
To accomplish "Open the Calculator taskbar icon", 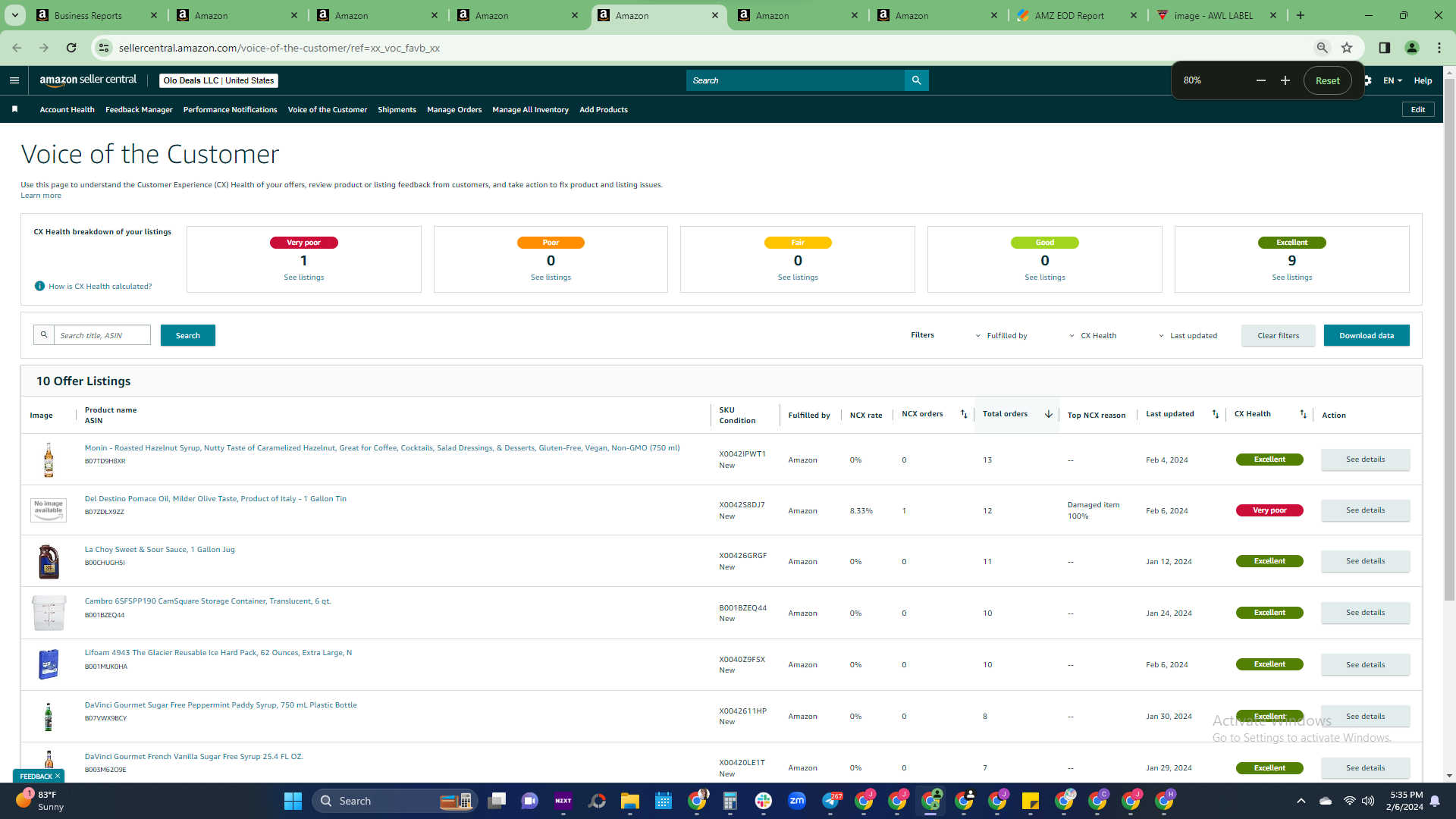I will (x=730, y=801).
